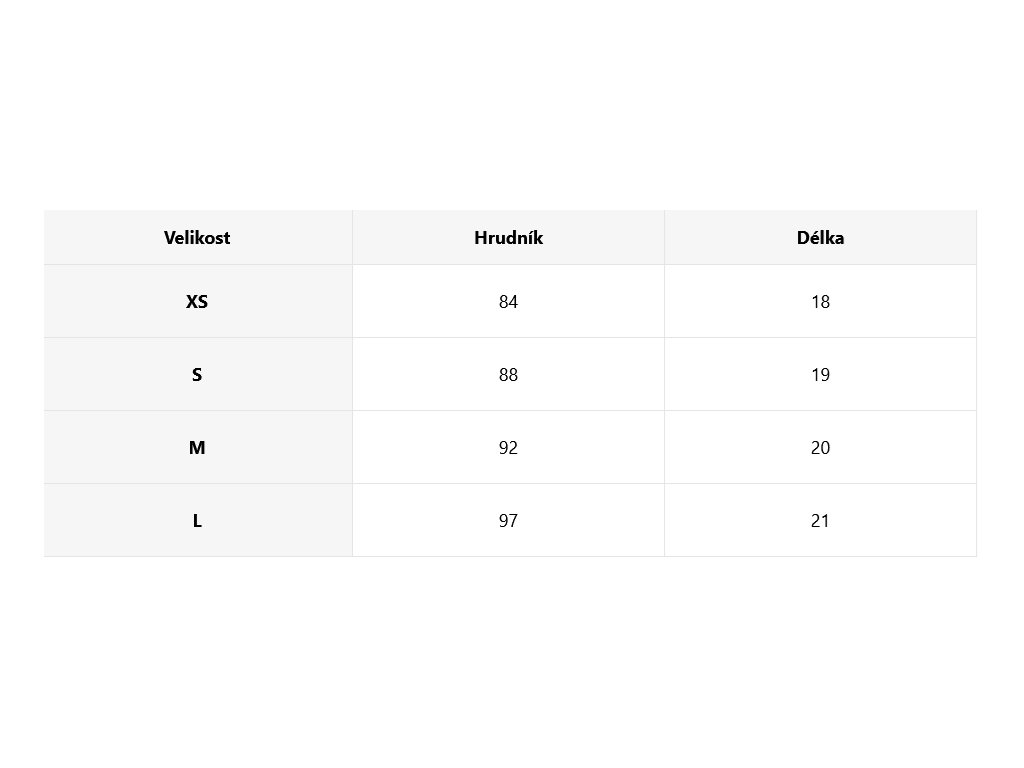The height and width of the screenshot is (768, 1024).
Task: Pick the chest measurement for size XS
Action: [x=508, y=301]
